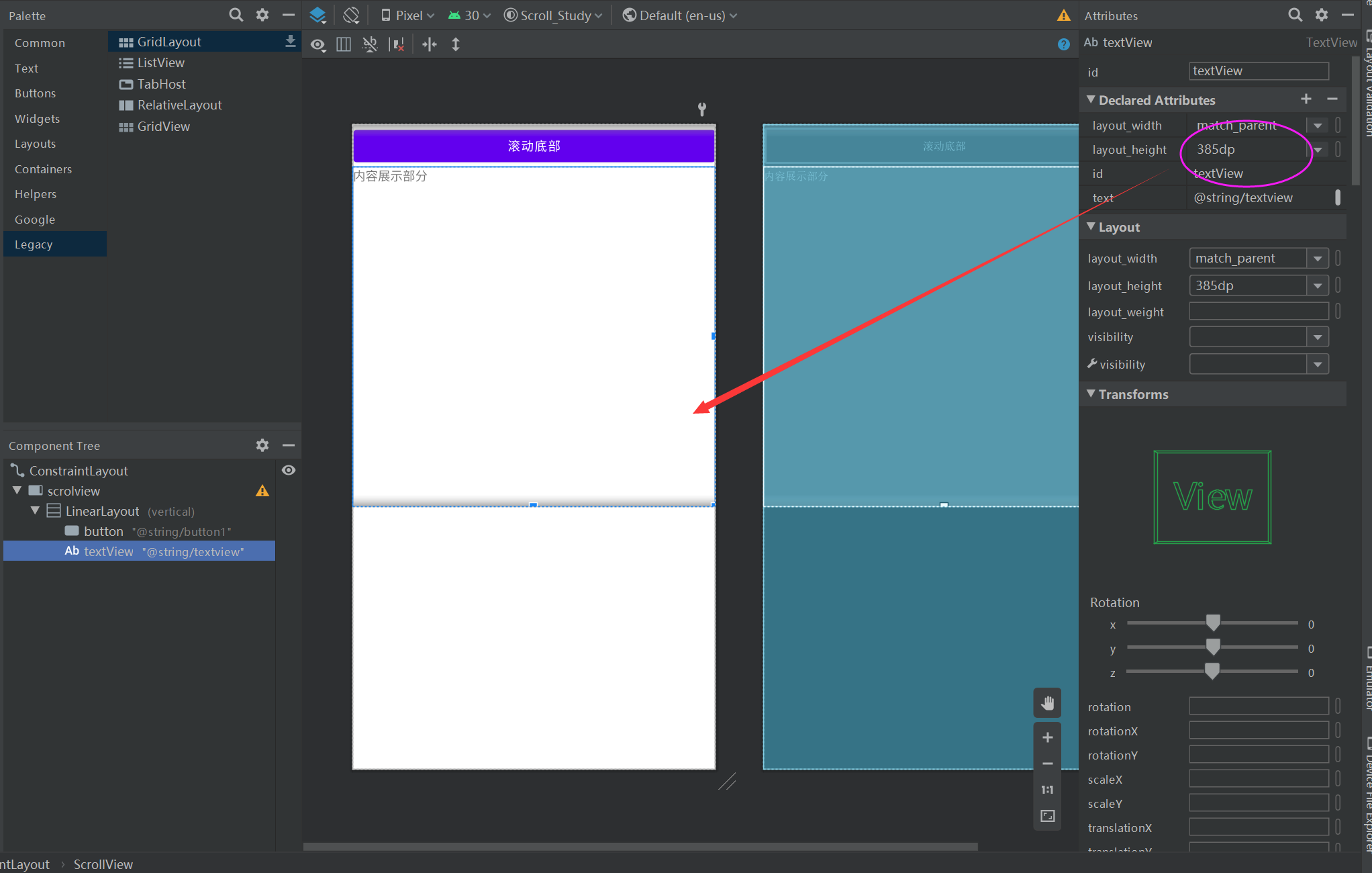Open the Layout layout_height dropdown arrow
1372x873 pixels.
pos(1318,286)
